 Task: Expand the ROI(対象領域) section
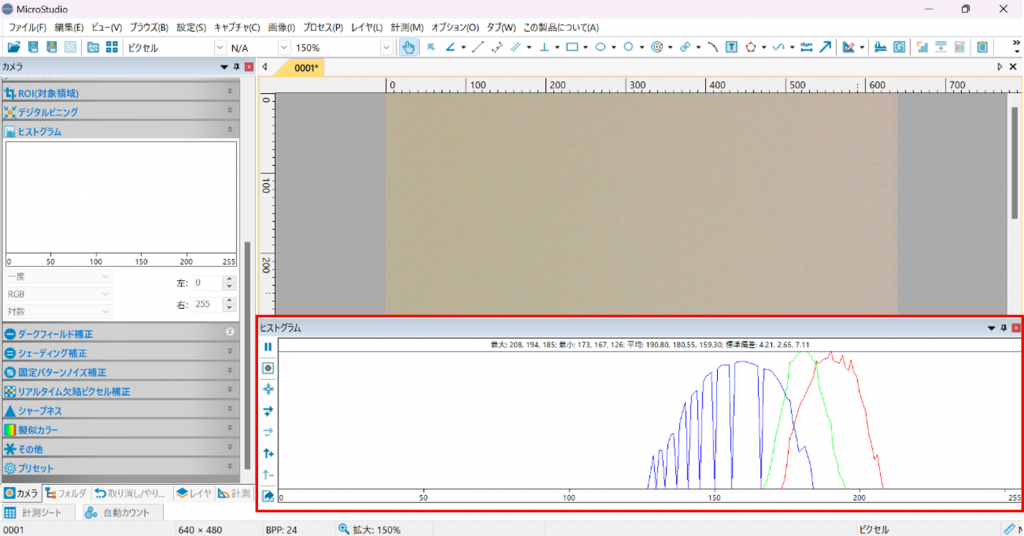point(230,92)
